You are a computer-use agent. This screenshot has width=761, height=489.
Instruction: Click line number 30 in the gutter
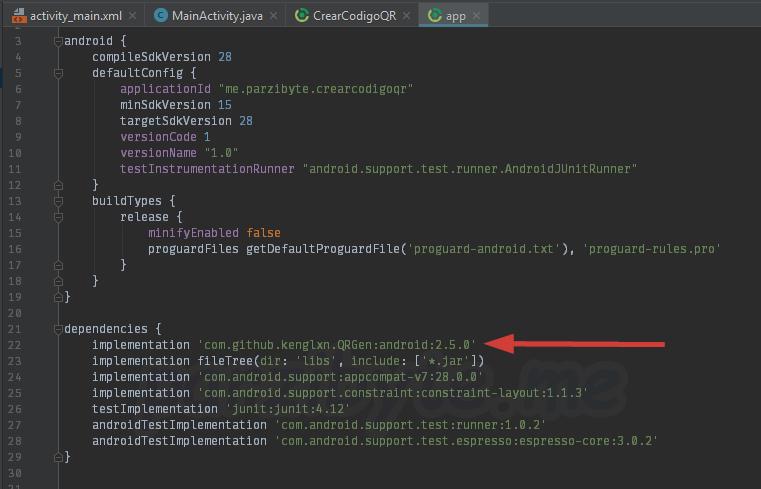pyautogui.click(x=15, y=473)
